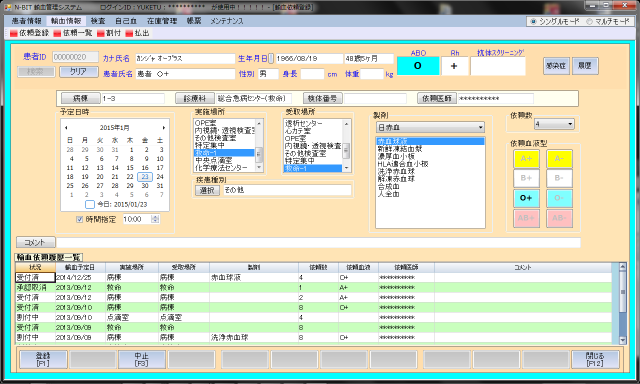
Task: Open the 製剤 日赤血 dropdown
Action: point(480,128)
